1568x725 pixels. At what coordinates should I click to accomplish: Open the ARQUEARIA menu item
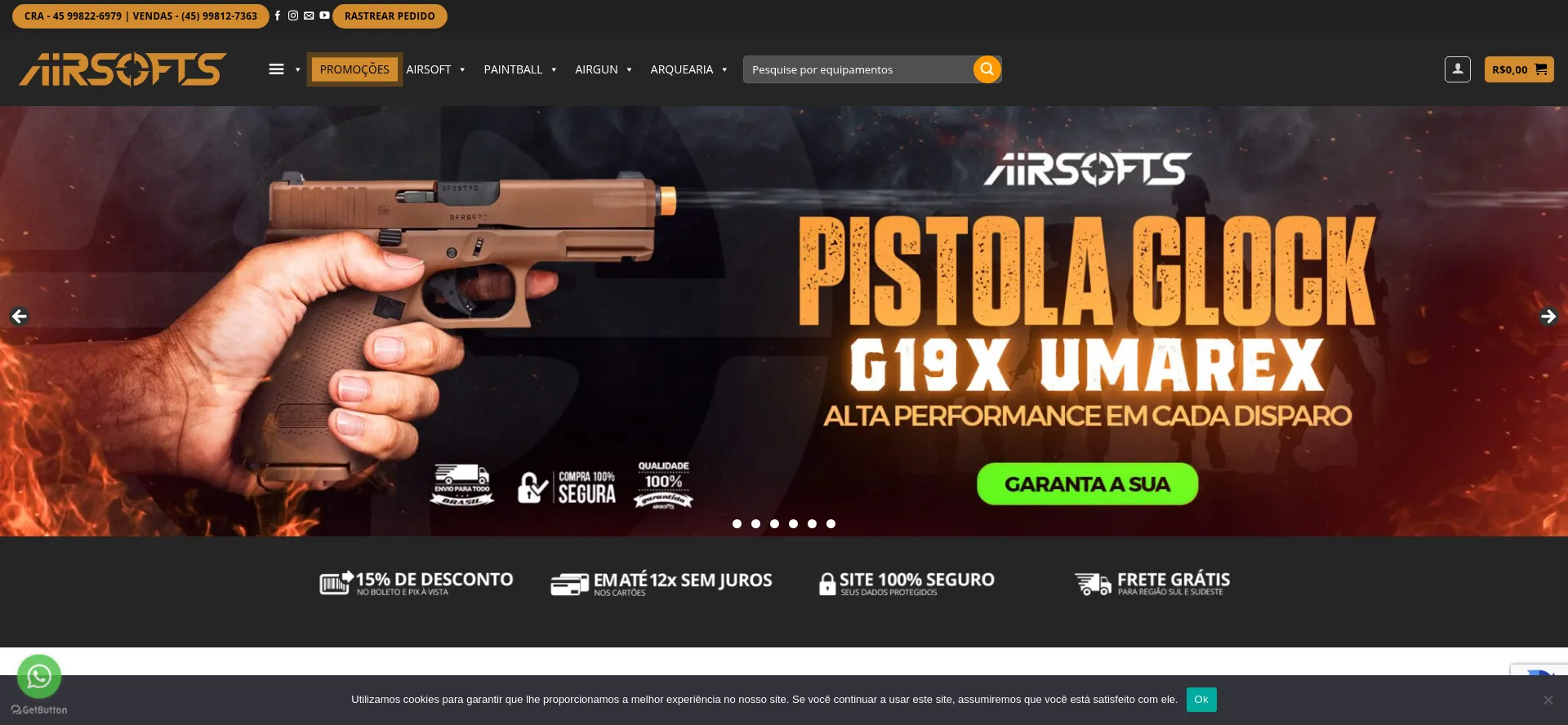(688, 69)
